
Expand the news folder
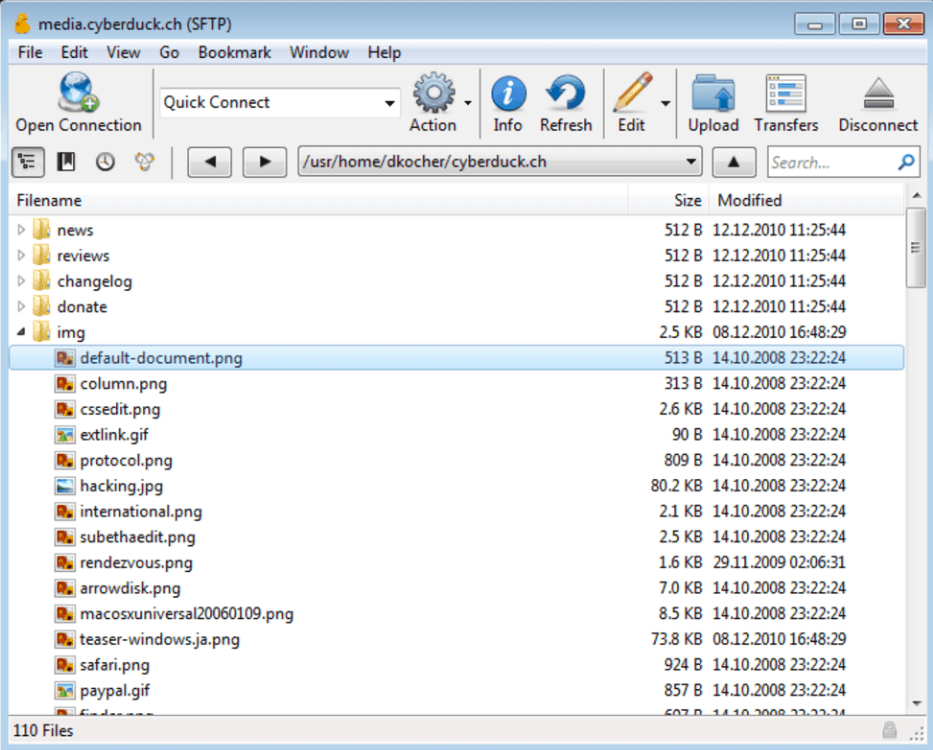click(22, 230)
